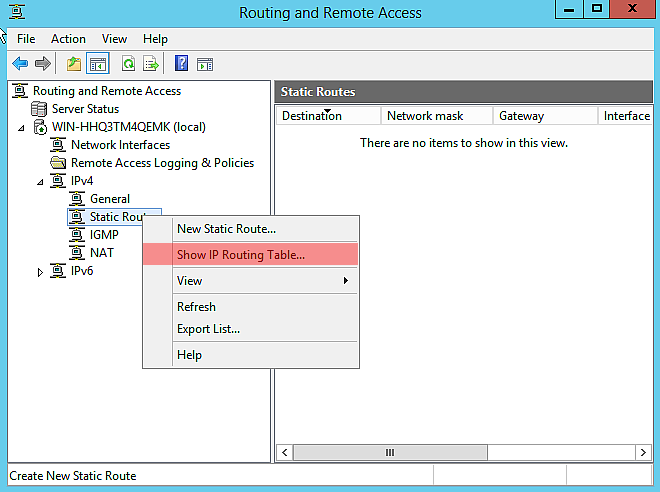Click the Export List toolbar icon
Viewport: 660px width, 492px height.
(151, 64)
